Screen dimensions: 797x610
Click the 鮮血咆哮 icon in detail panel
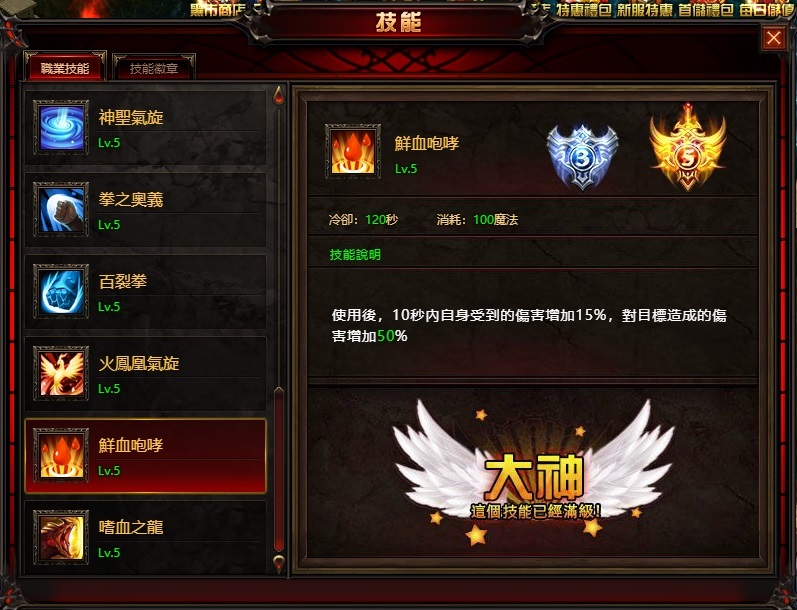[353, 151]
